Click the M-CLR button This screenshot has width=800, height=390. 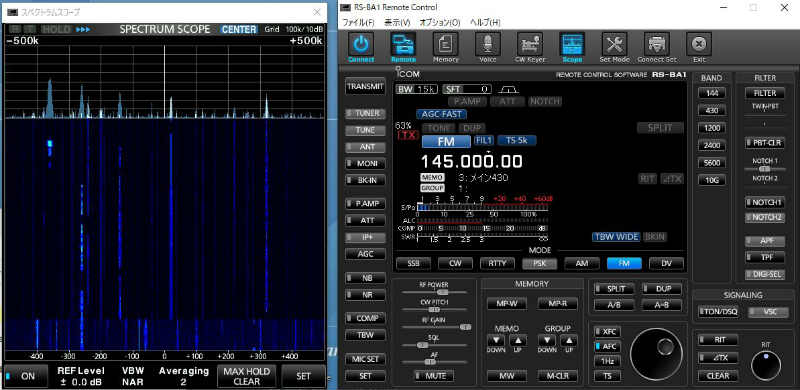558,376
